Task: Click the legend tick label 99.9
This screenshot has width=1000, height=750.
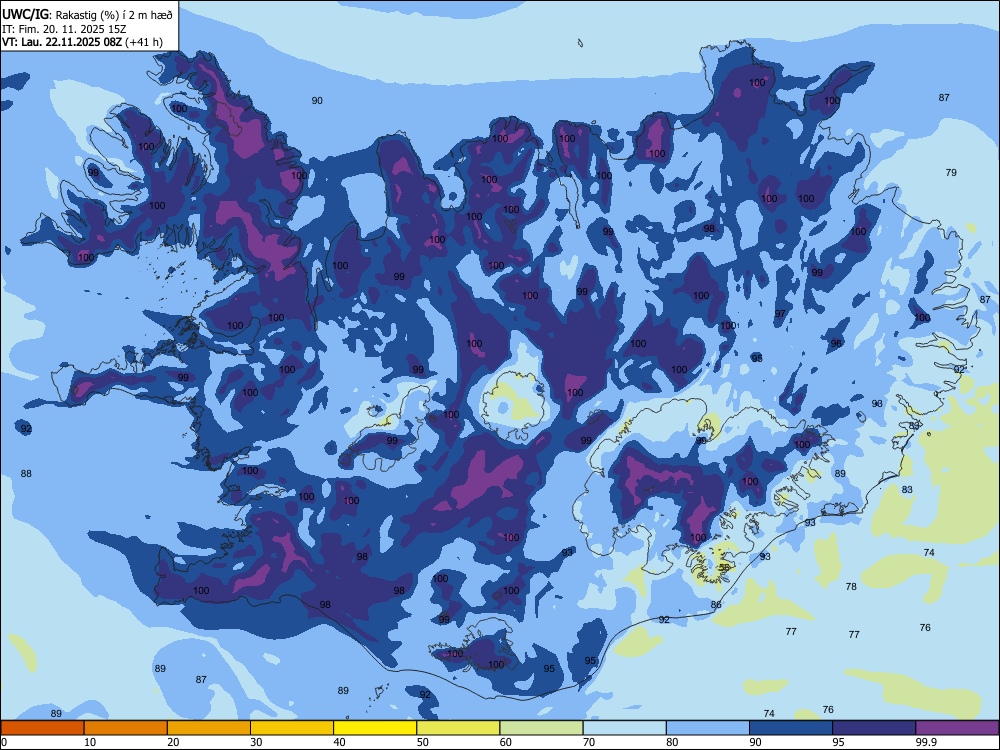Action: click(x=926, y=742)
